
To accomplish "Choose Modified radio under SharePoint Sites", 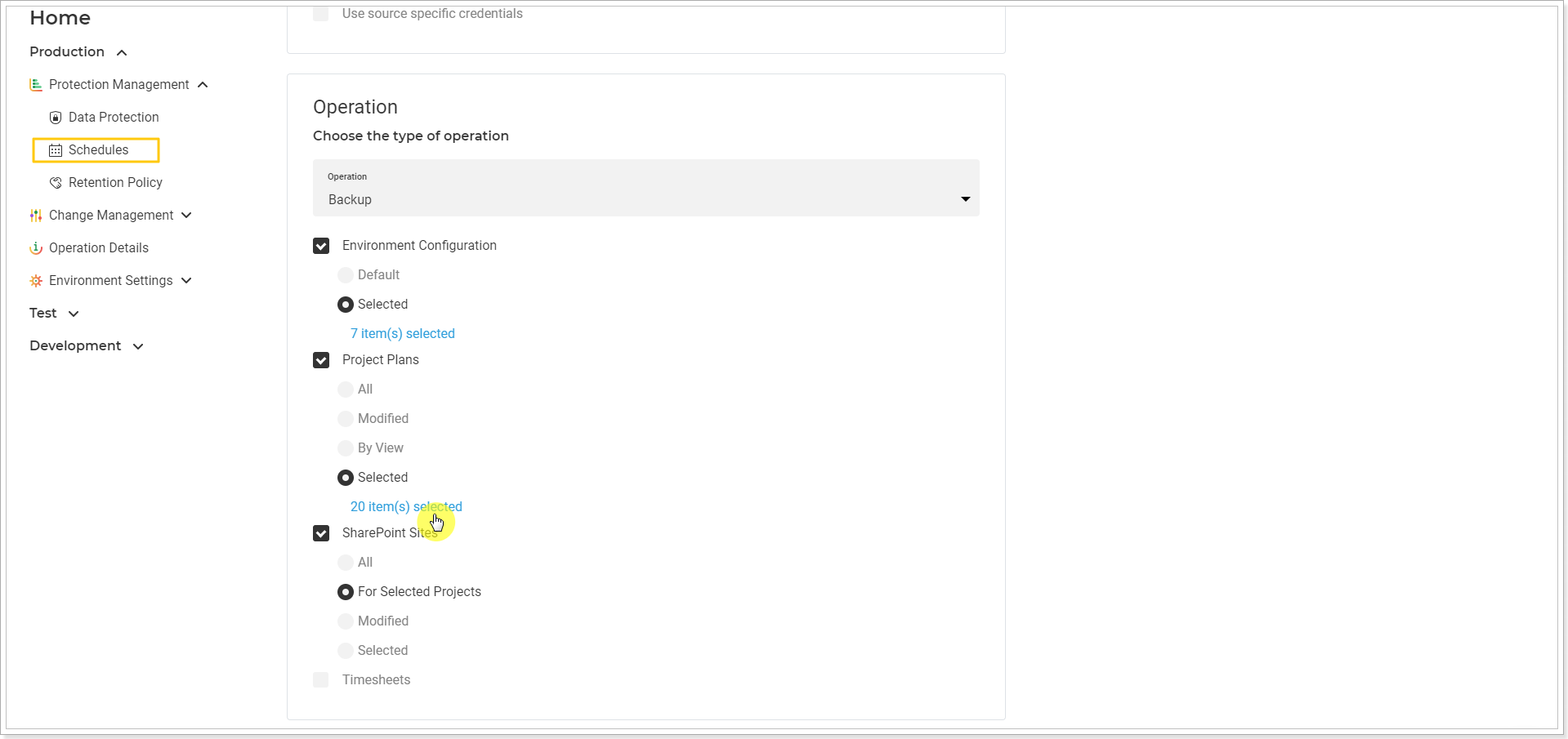I will pos(346,621).
